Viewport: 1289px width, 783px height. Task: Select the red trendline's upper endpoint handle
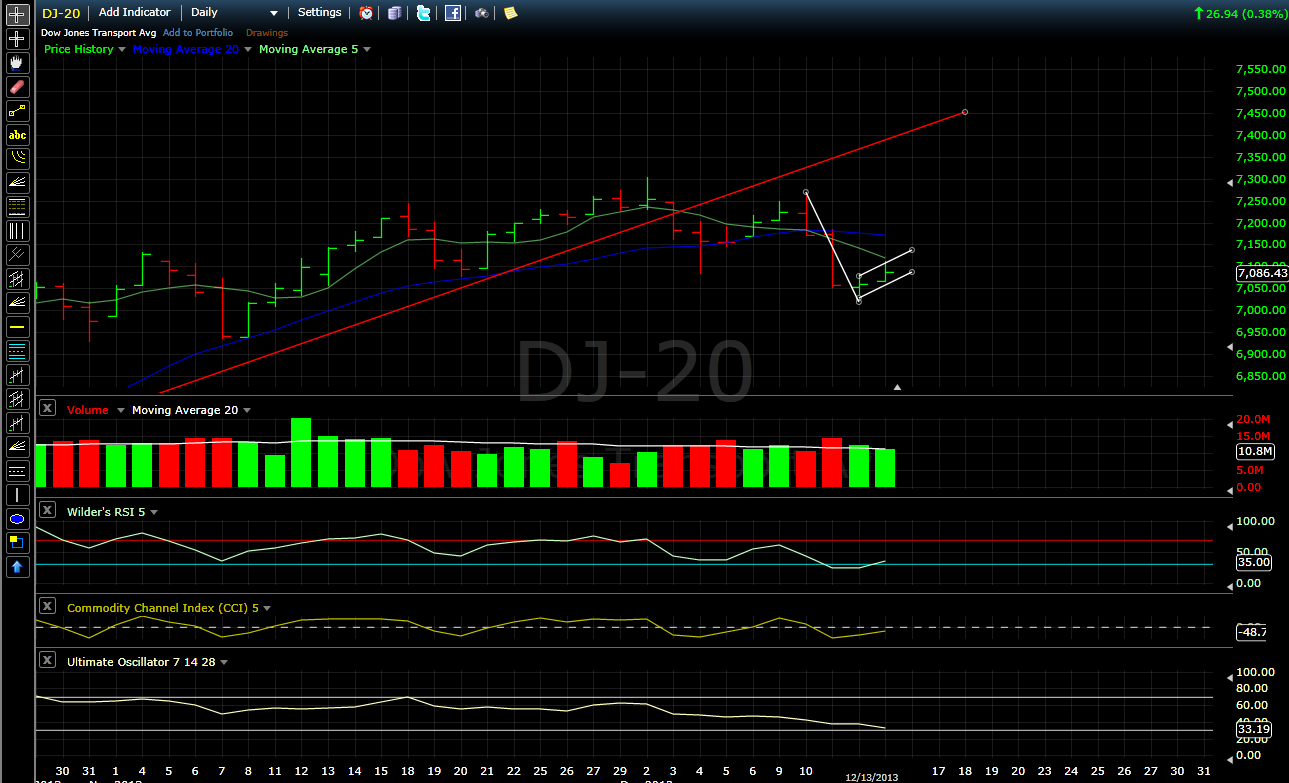click(x=964, y=112)
